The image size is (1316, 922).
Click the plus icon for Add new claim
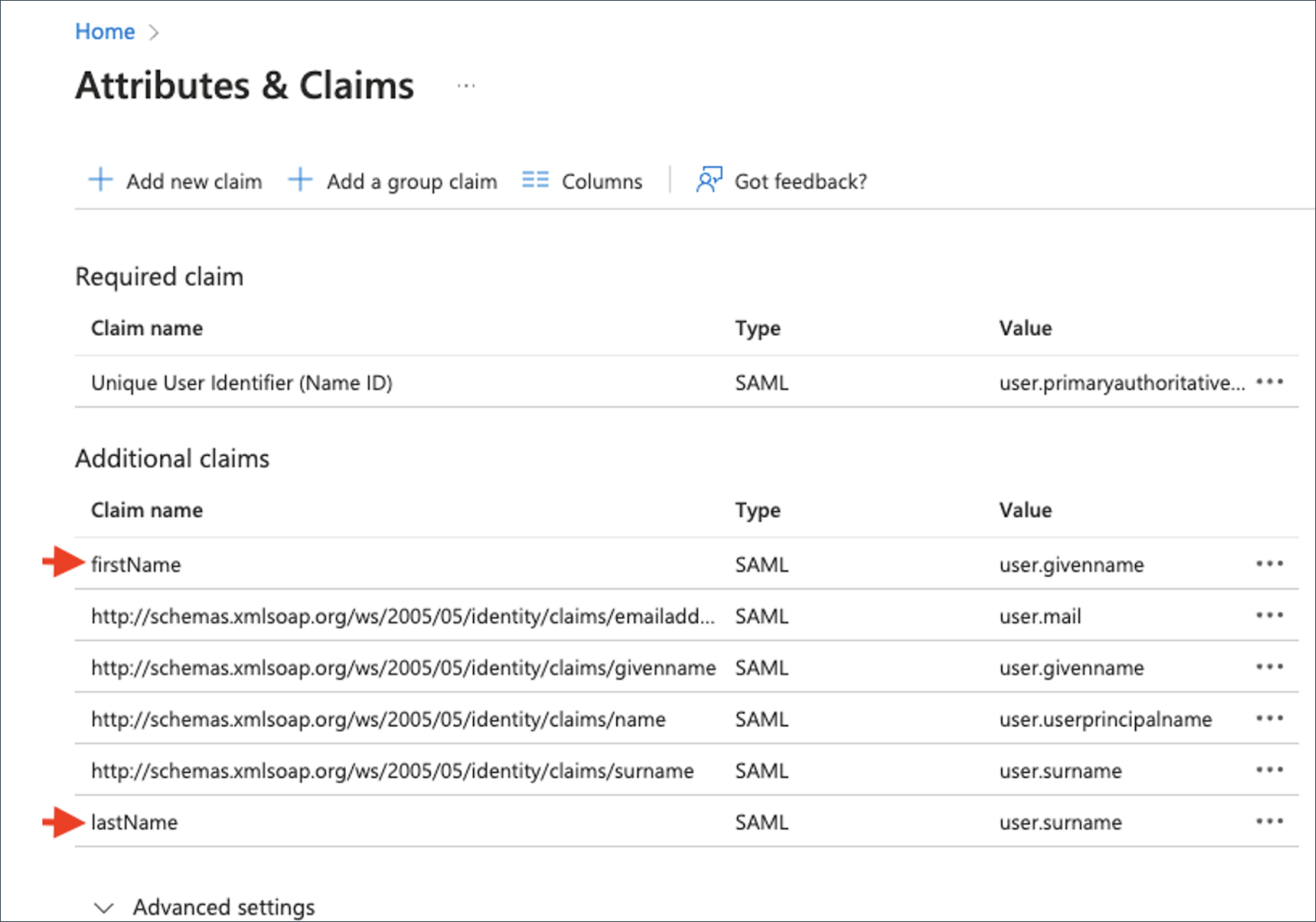coord(100,180)
